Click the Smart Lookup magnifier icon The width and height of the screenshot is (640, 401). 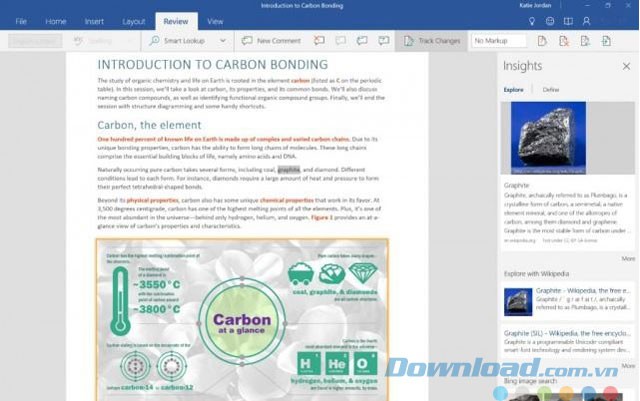click(x=155, y=41)
